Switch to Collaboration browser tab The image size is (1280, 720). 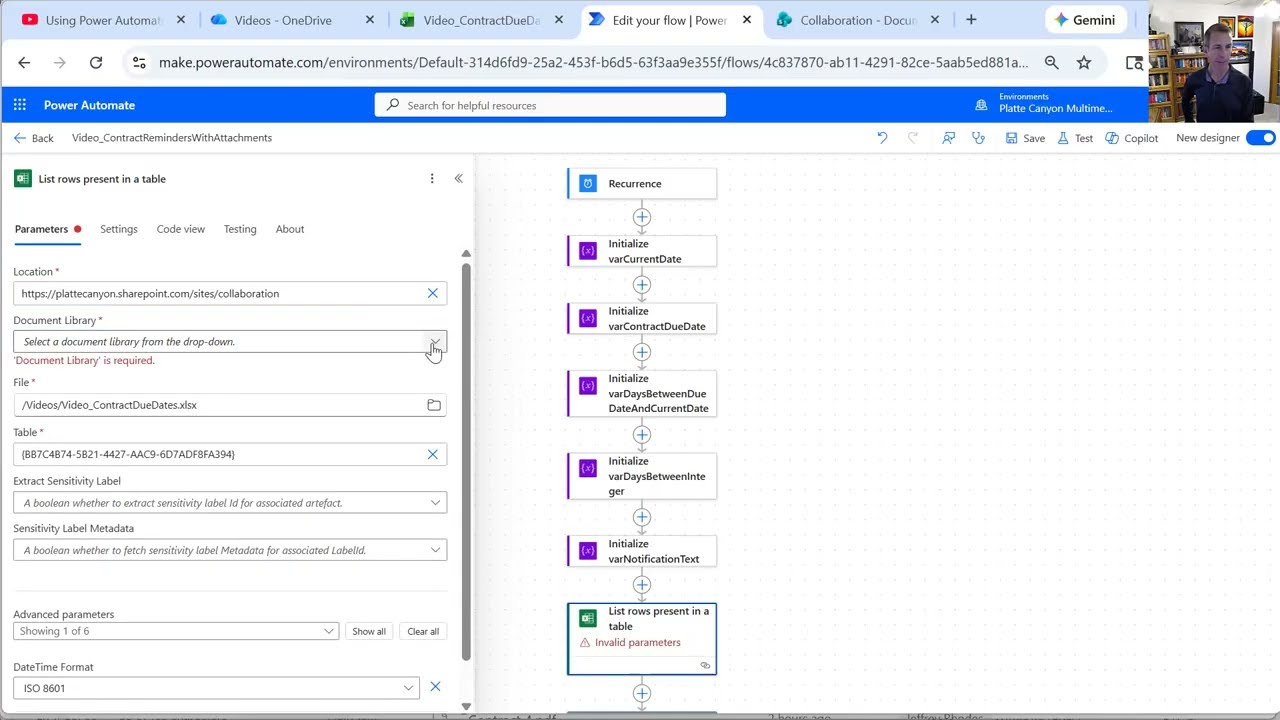pos(858,20)
